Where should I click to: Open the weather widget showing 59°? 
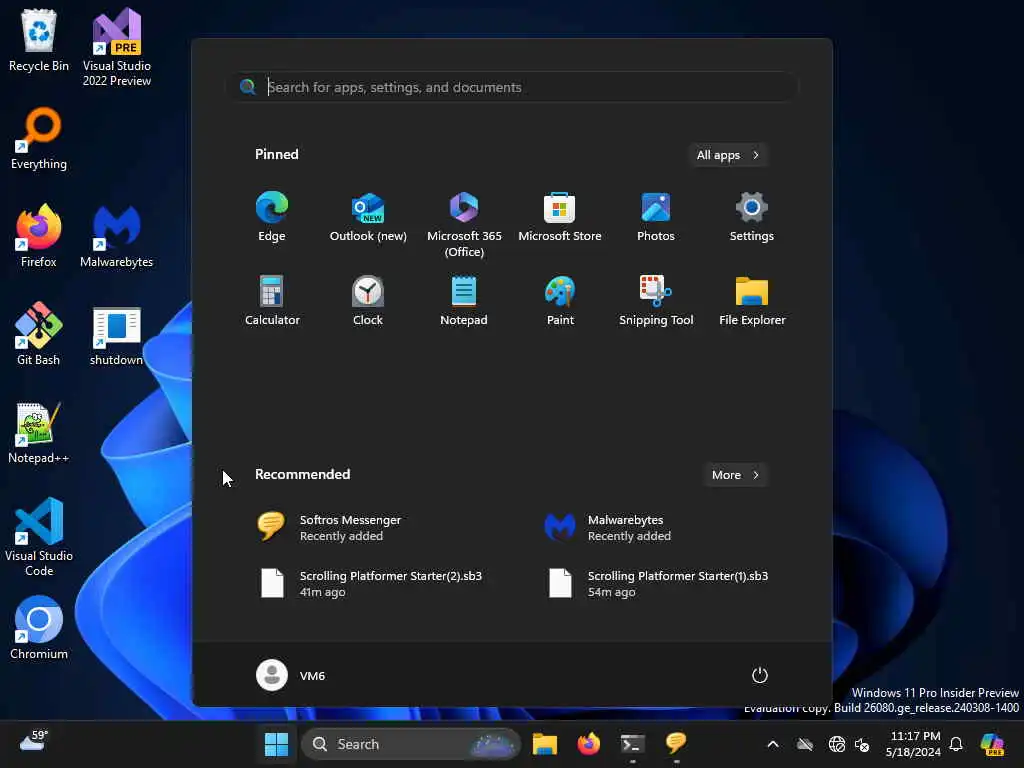(33, 741)
